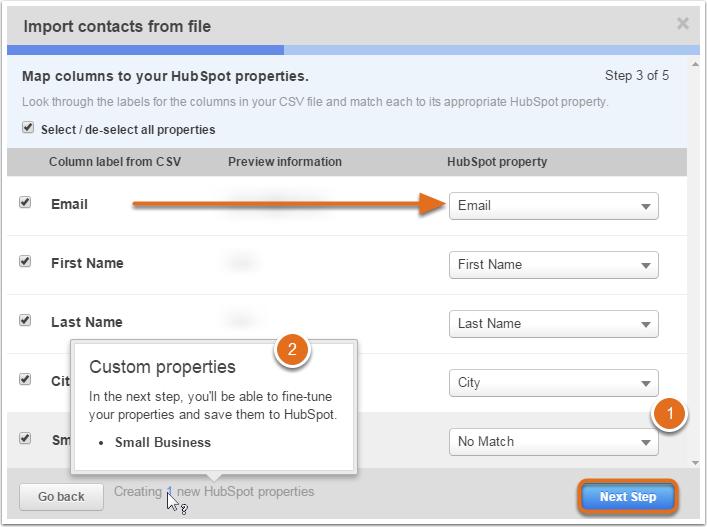This screenshot has height=527, width=707.
Task: Toggle the Small Business row checkbox
Action: (x=25, y=438)
